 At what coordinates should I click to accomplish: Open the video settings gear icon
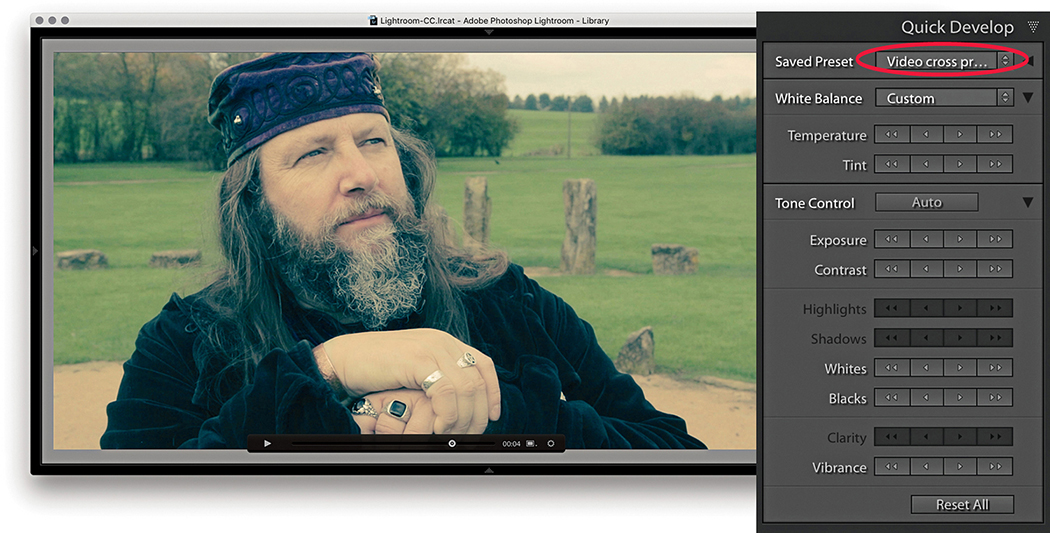[550, 443]
